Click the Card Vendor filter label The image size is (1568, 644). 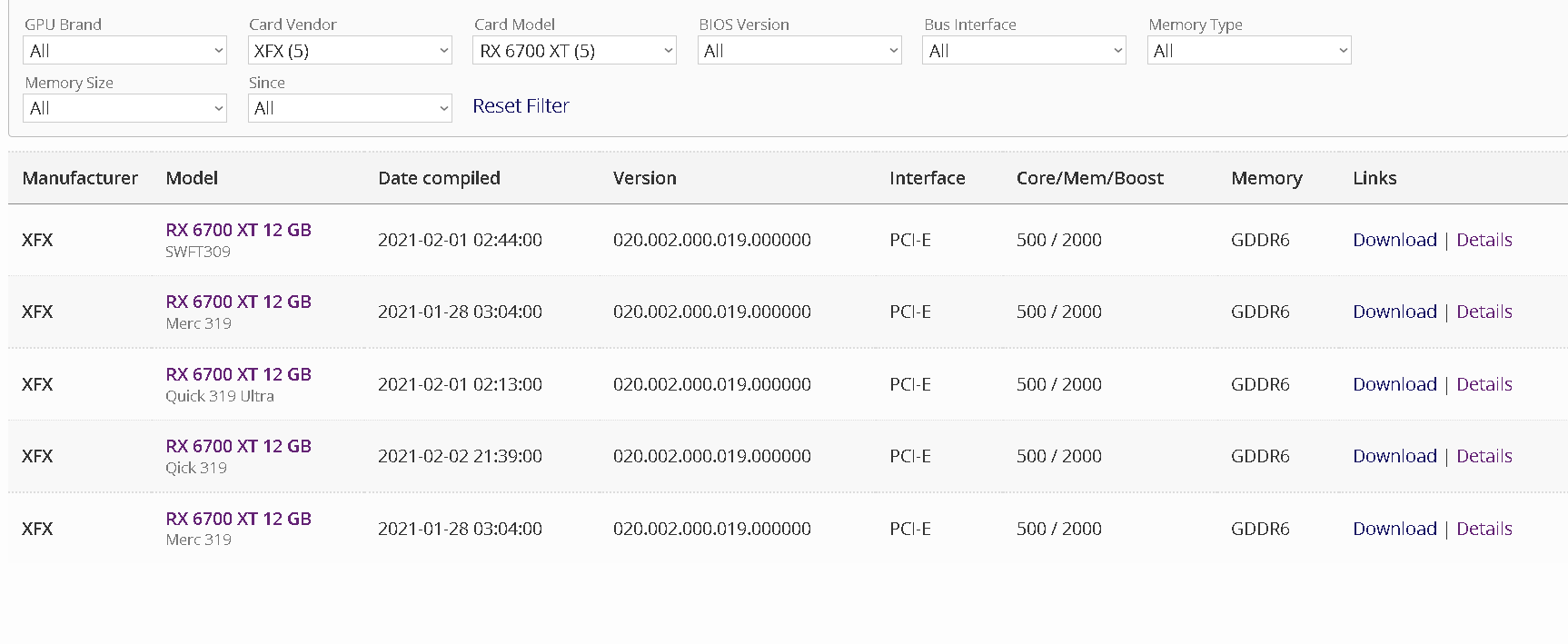click(293, 25)
